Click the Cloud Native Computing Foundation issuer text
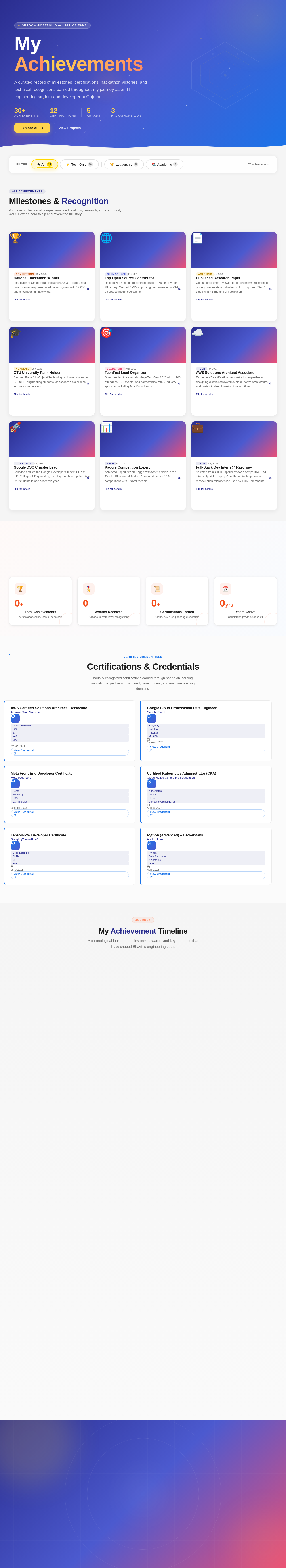Viewport: 286px width, 1568px height. tap(171, 777)
